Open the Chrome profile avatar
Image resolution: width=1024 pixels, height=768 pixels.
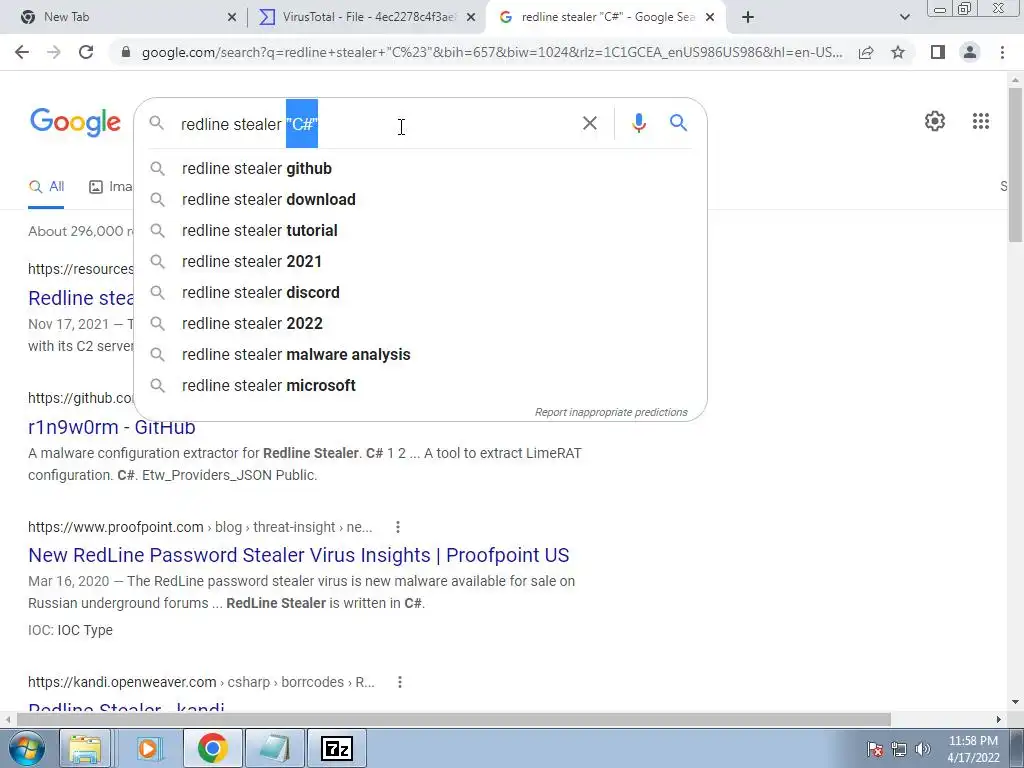(x=970, y=52)
